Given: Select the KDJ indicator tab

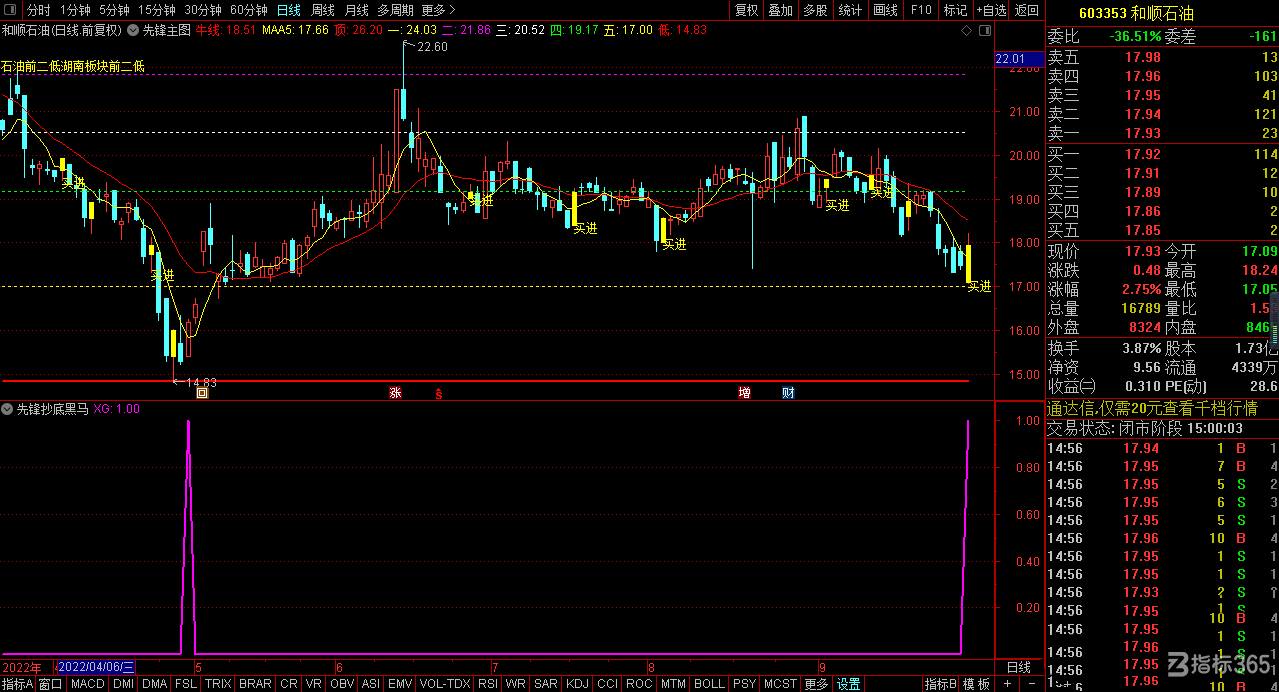Looking at the screenshot, I should tap(578, 684).
